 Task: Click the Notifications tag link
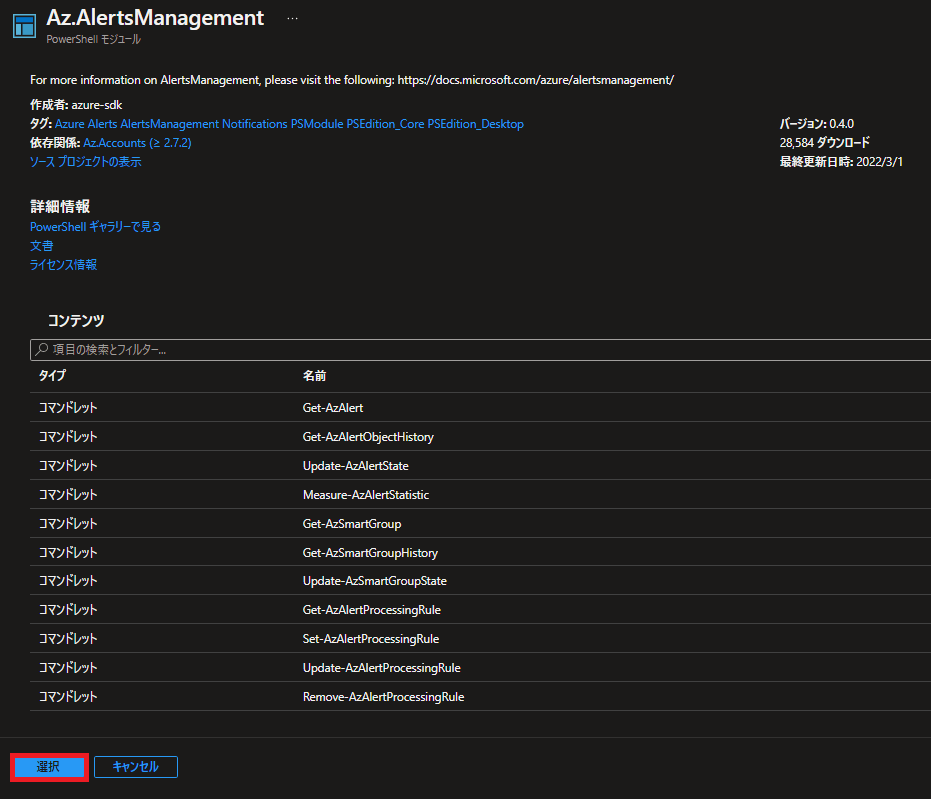[255, 124]
